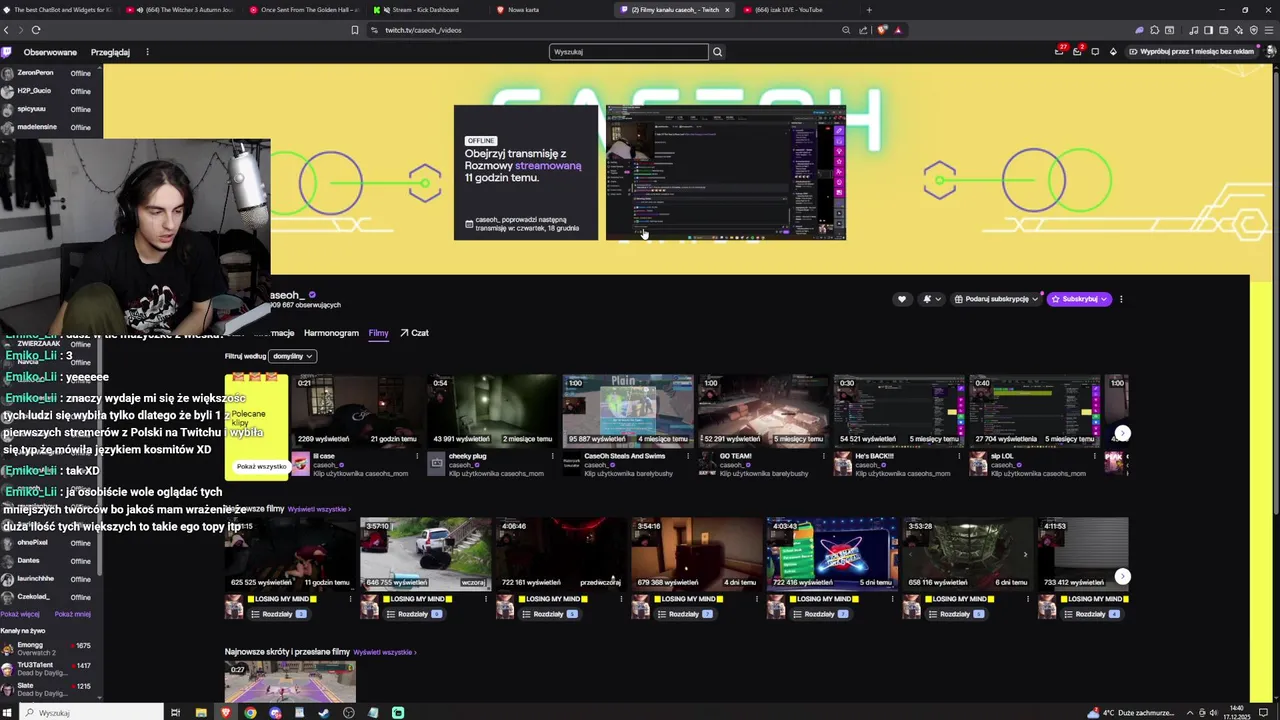Open the Czat pop-out tab
Image resolution: width=1280 pixels, height=720 pixels.
[x=414, y=333]
